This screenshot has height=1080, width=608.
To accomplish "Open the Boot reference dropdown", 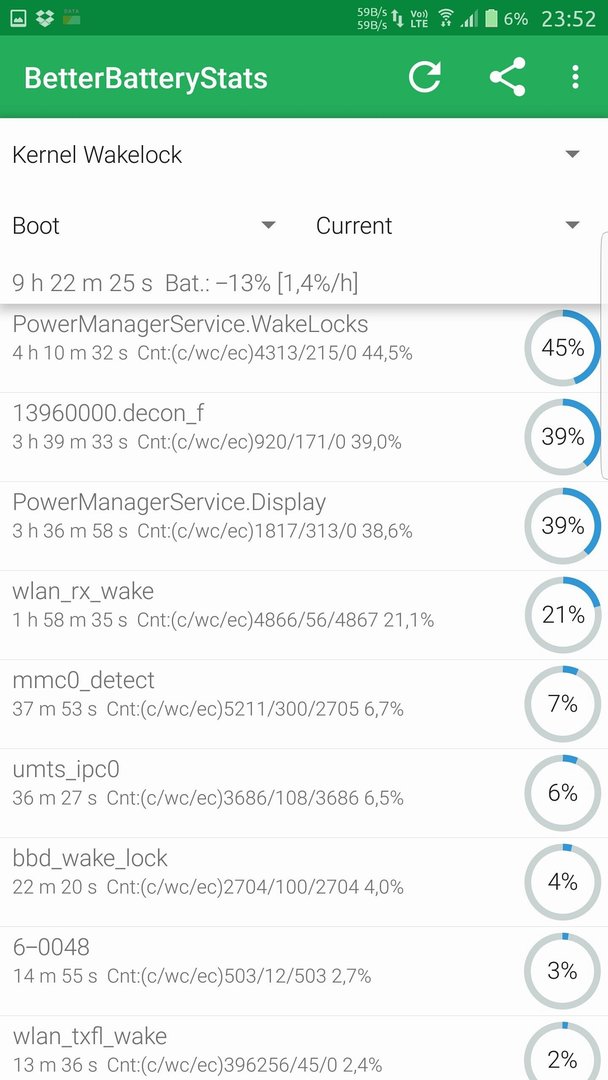I will (144, 225).
